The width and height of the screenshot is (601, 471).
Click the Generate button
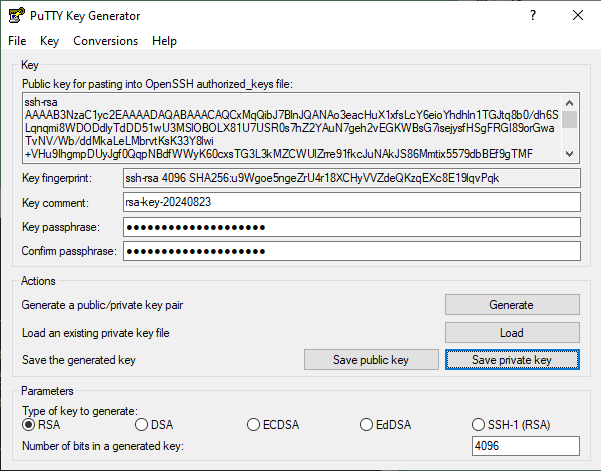pos(512,305)
